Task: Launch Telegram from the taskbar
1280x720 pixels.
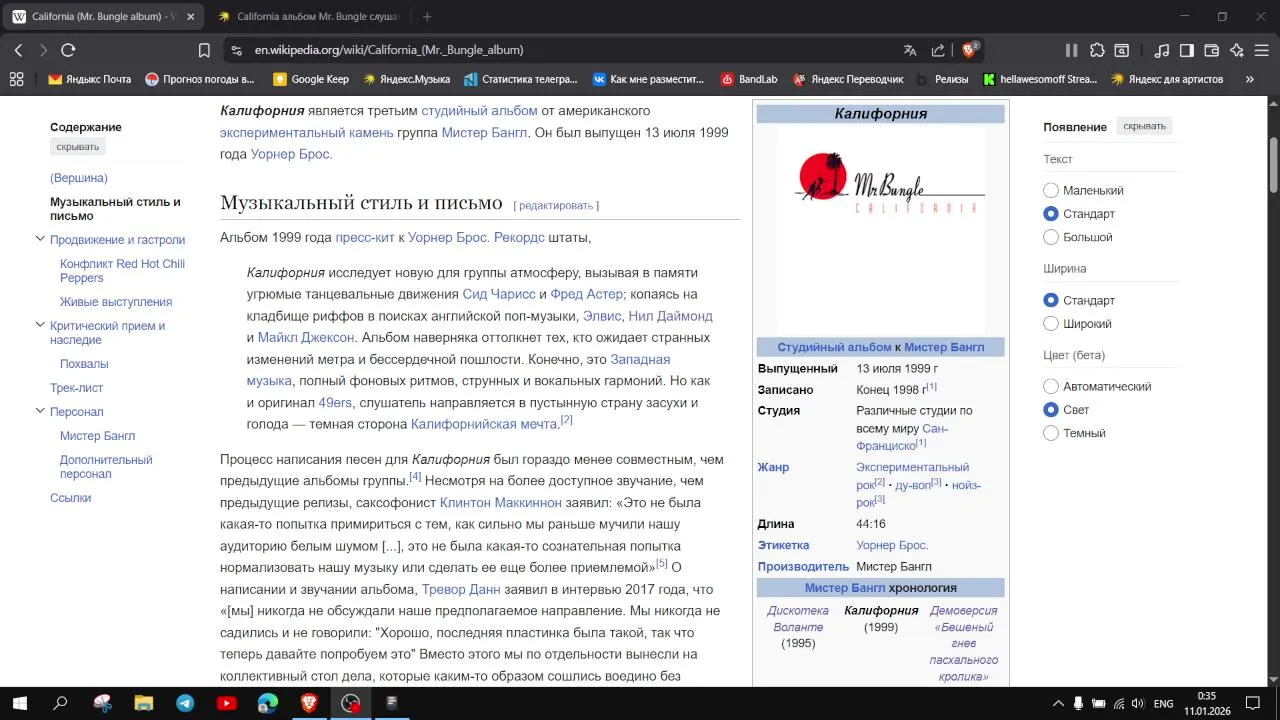Action: pos(185,703)
